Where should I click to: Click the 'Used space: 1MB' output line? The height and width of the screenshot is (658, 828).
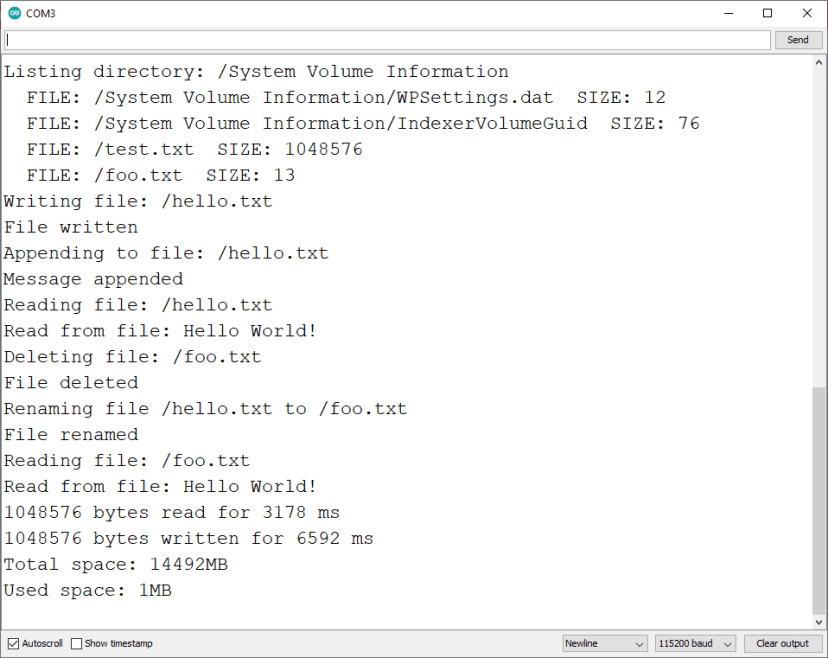click(88, 591)
